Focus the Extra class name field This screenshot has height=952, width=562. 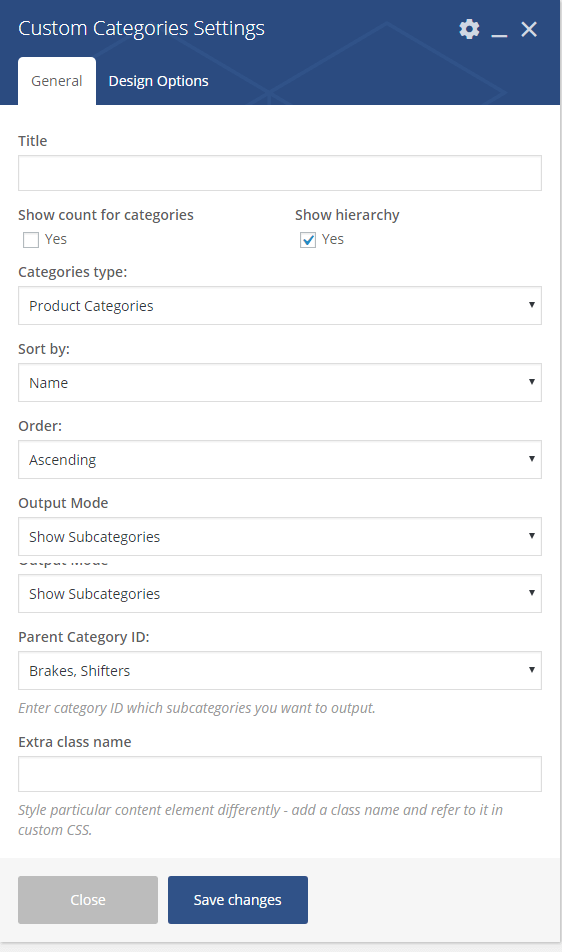pyautogui.click(x=280, y=774)
